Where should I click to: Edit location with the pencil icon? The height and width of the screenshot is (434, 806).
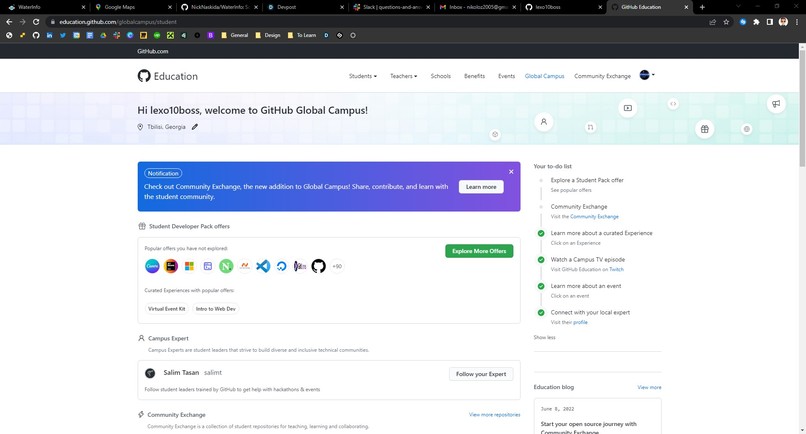point(195,126)
